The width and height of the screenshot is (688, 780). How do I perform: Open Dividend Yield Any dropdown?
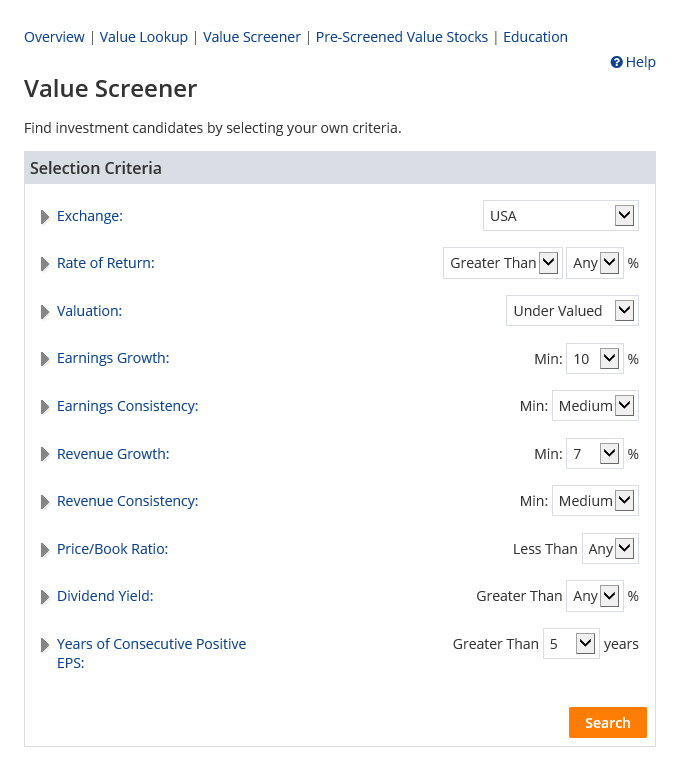(x=594, y=595)
